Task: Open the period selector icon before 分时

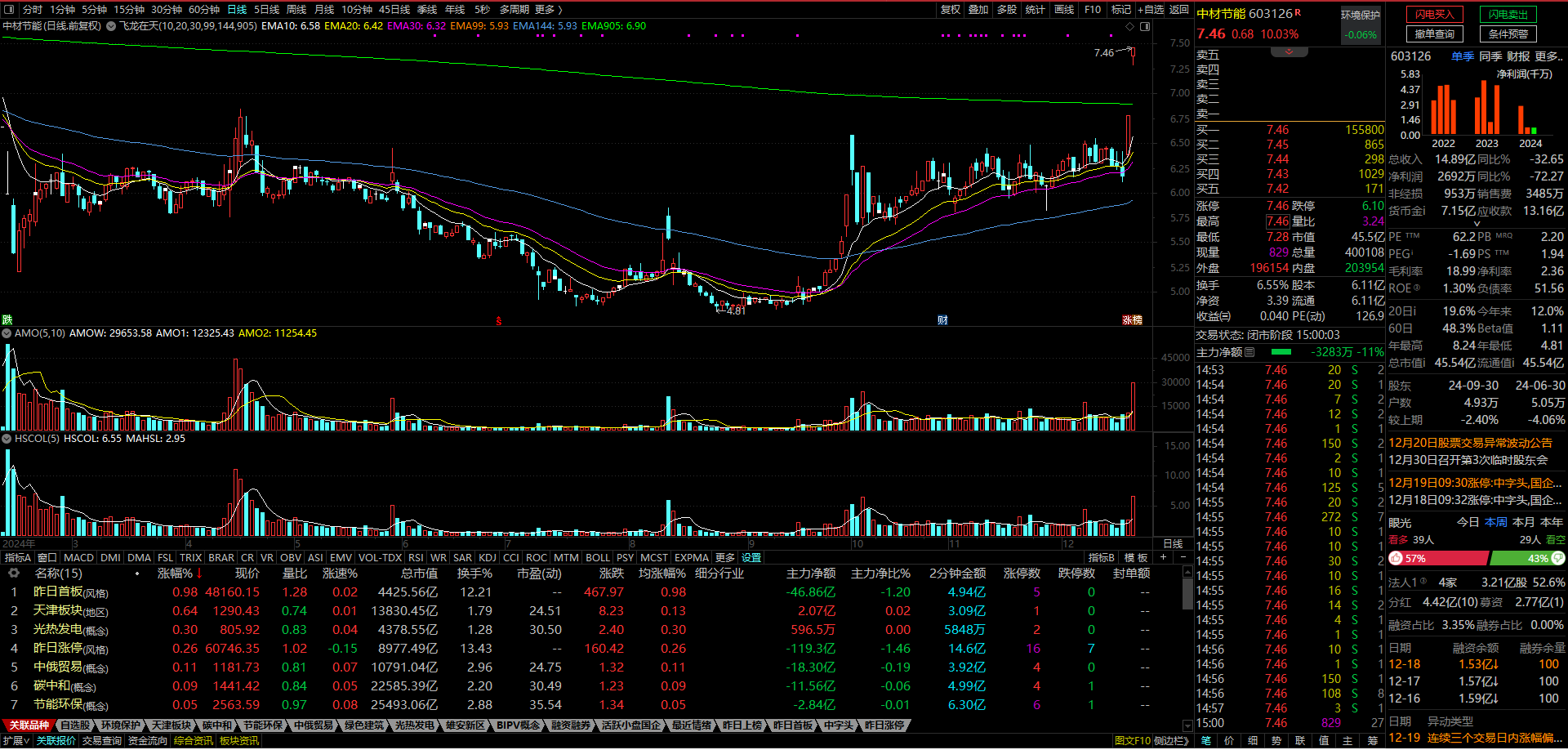Action: click(9, 10)
